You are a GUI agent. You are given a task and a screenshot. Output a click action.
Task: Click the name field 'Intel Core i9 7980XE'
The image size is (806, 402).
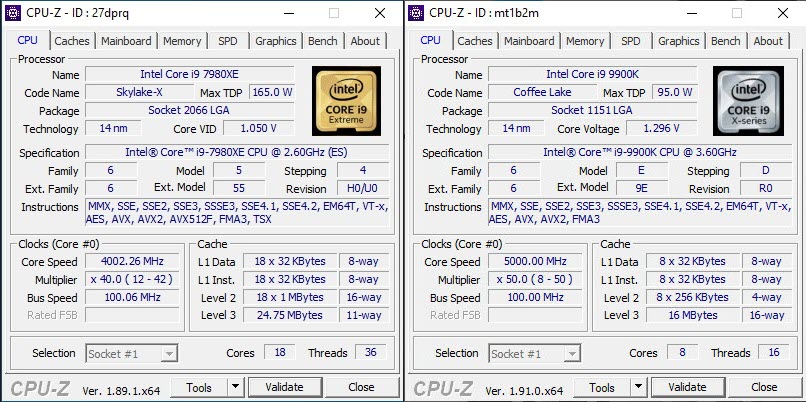click(190, 74)
